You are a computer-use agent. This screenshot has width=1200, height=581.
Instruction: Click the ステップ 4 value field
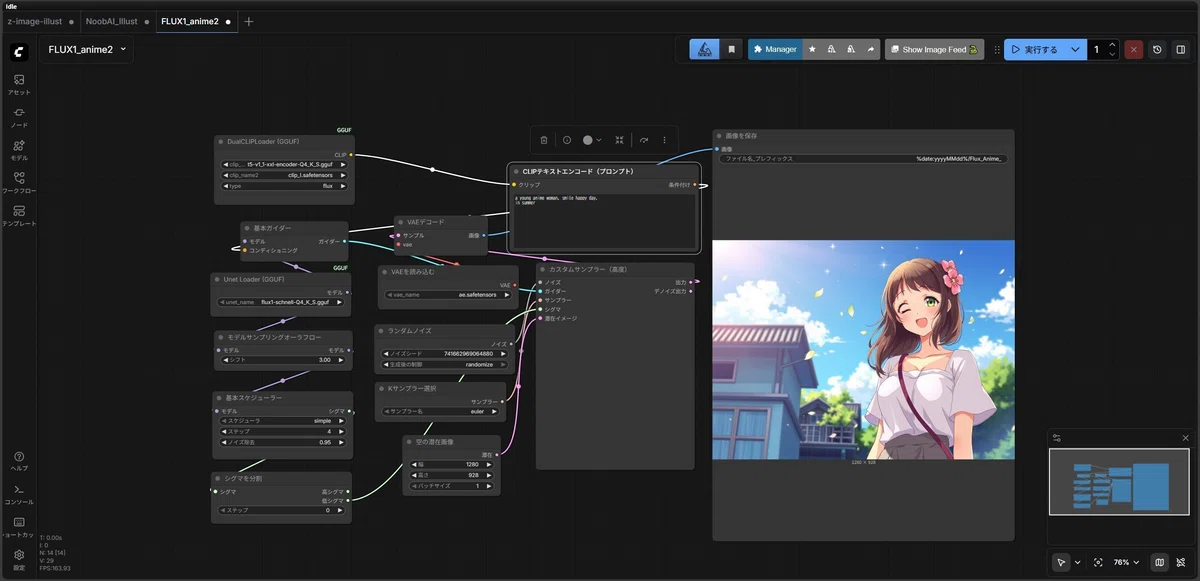pos(282,431)
